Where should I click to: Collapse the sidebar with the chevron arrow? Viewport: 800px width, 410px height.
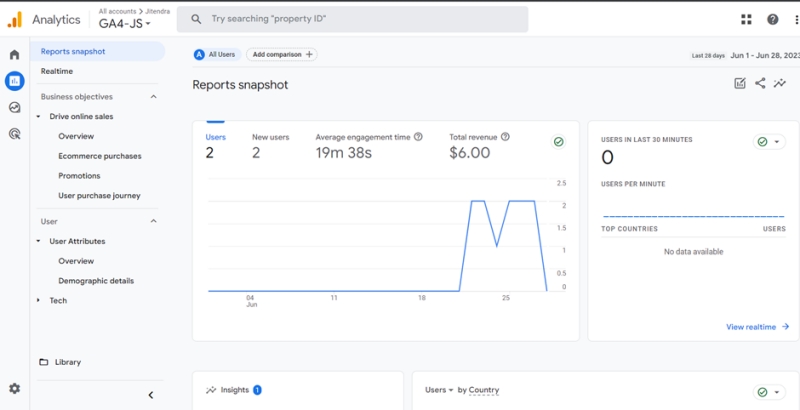pos(151,395)
